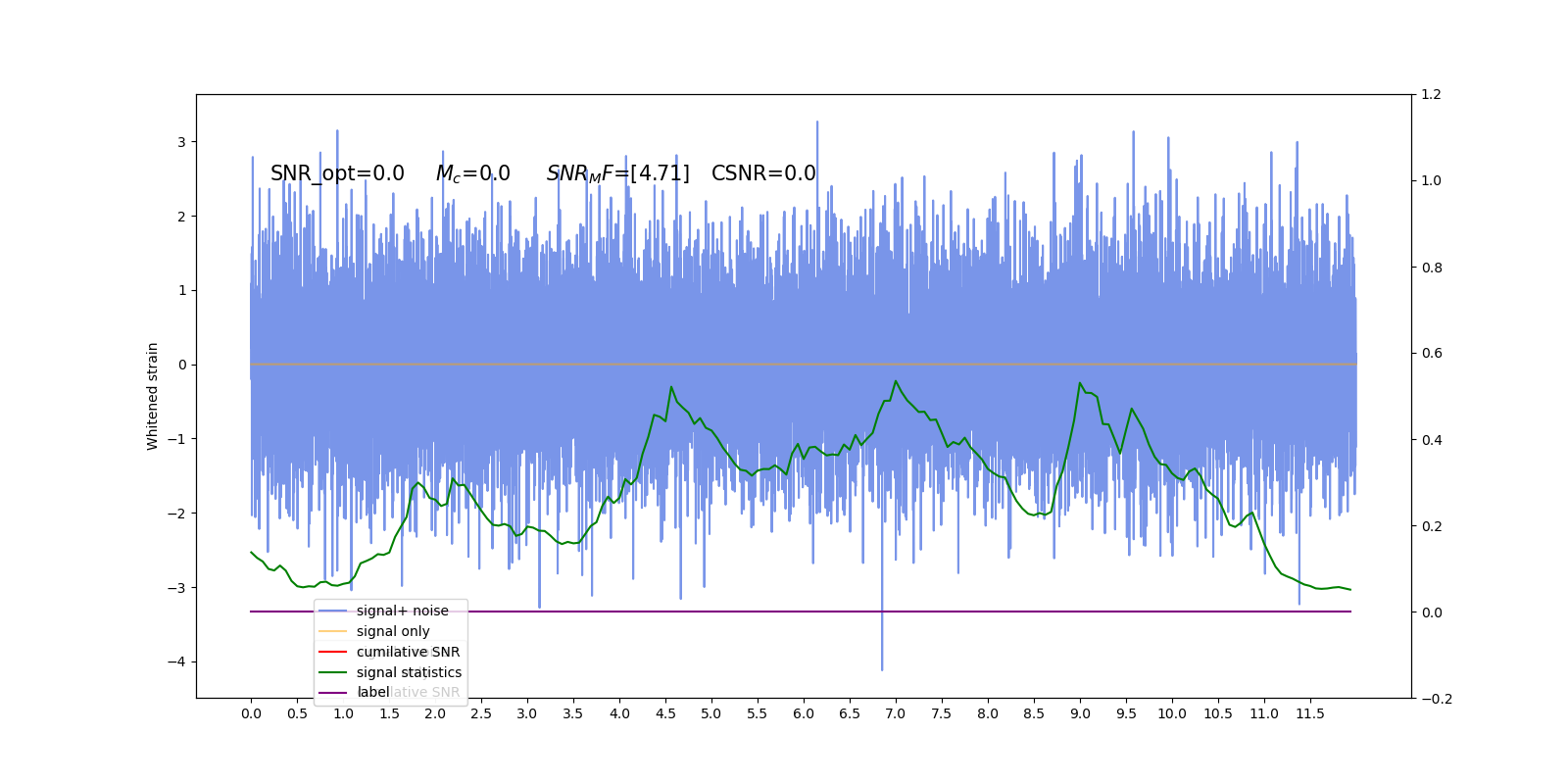Click x-axis tick label '2.5'
This screenshot has height=784, width=1568.
click(481, 713)
